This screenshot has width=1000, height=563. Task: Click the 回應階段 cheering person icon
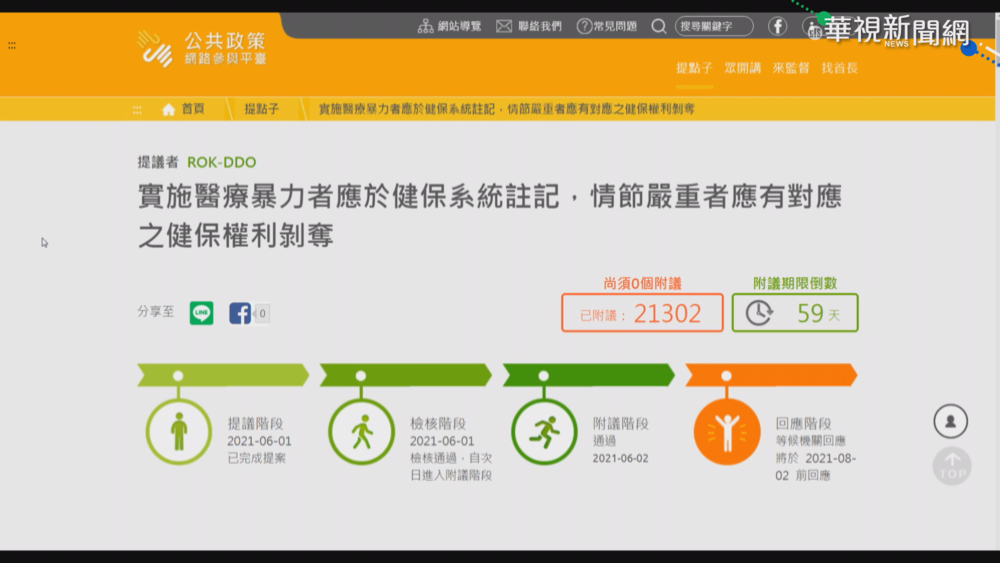click(x=726, y=432)
